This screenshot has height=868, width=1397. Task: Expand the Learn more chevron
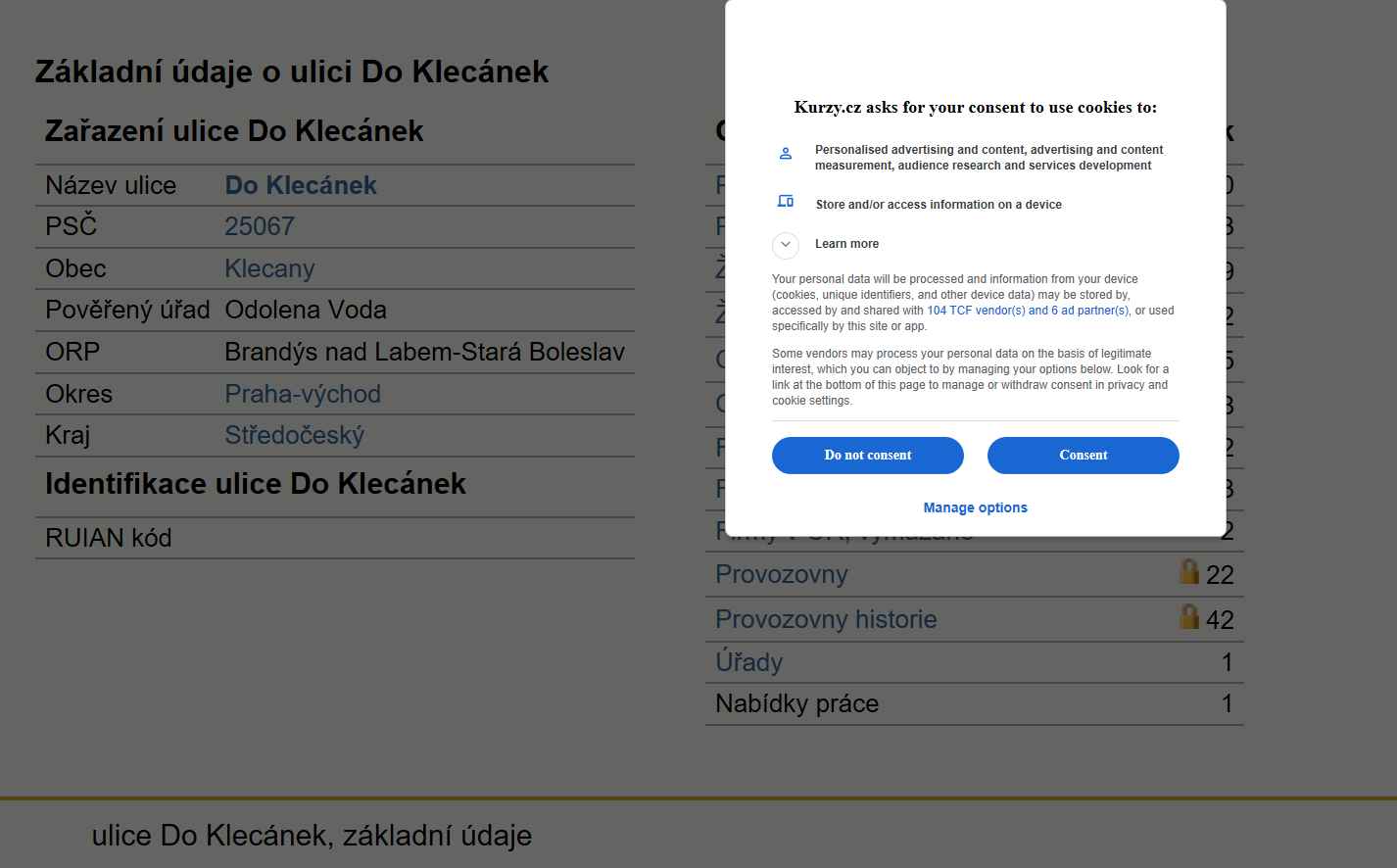[786, 244]
